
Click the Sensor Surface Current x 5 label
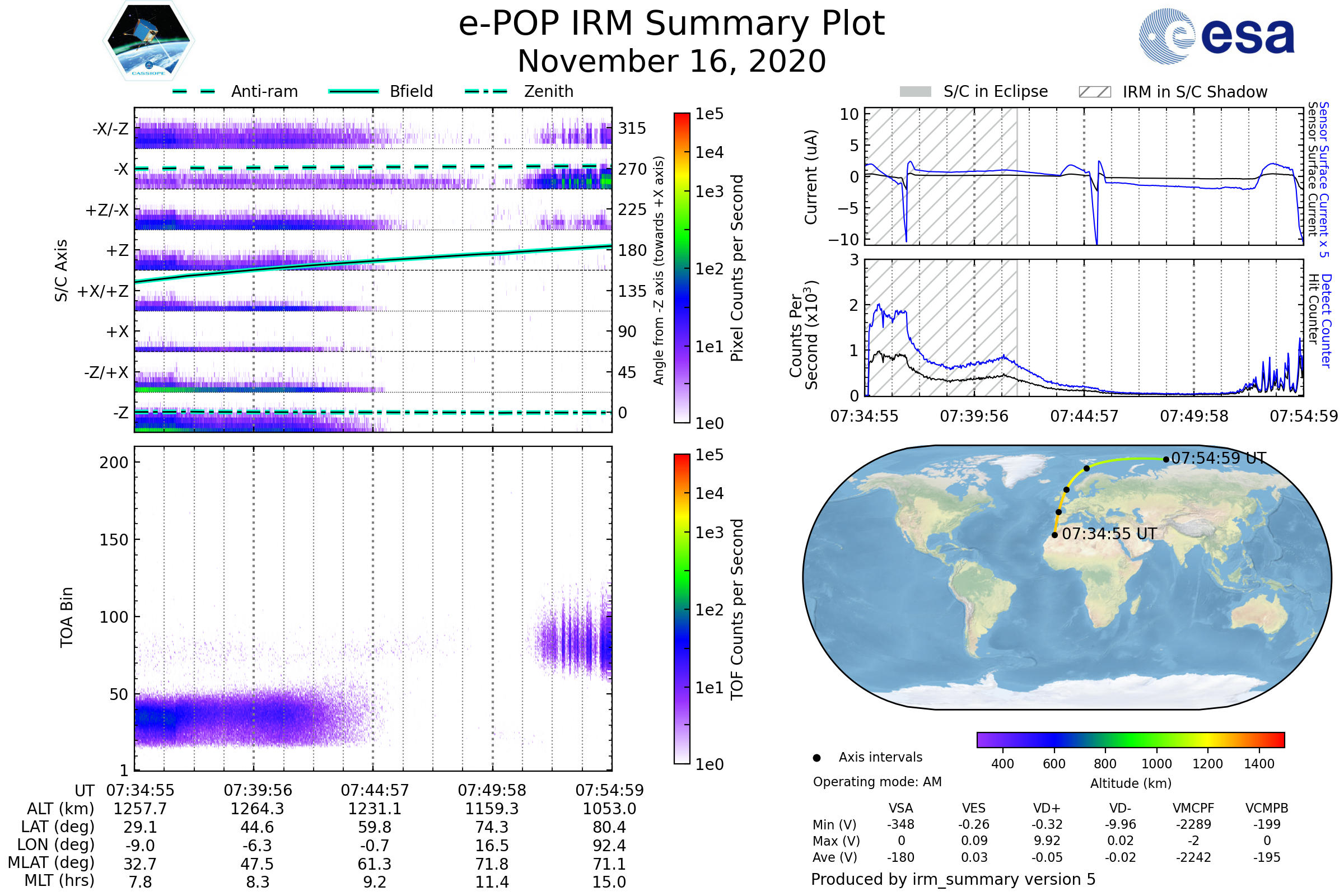point(1324,179)
